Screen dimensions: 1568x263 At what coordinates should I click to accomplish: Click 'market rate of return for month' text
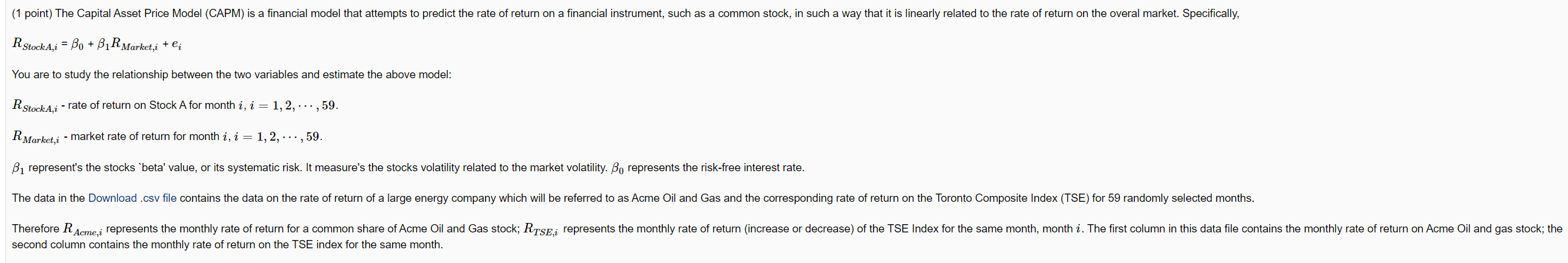(145, 137)
